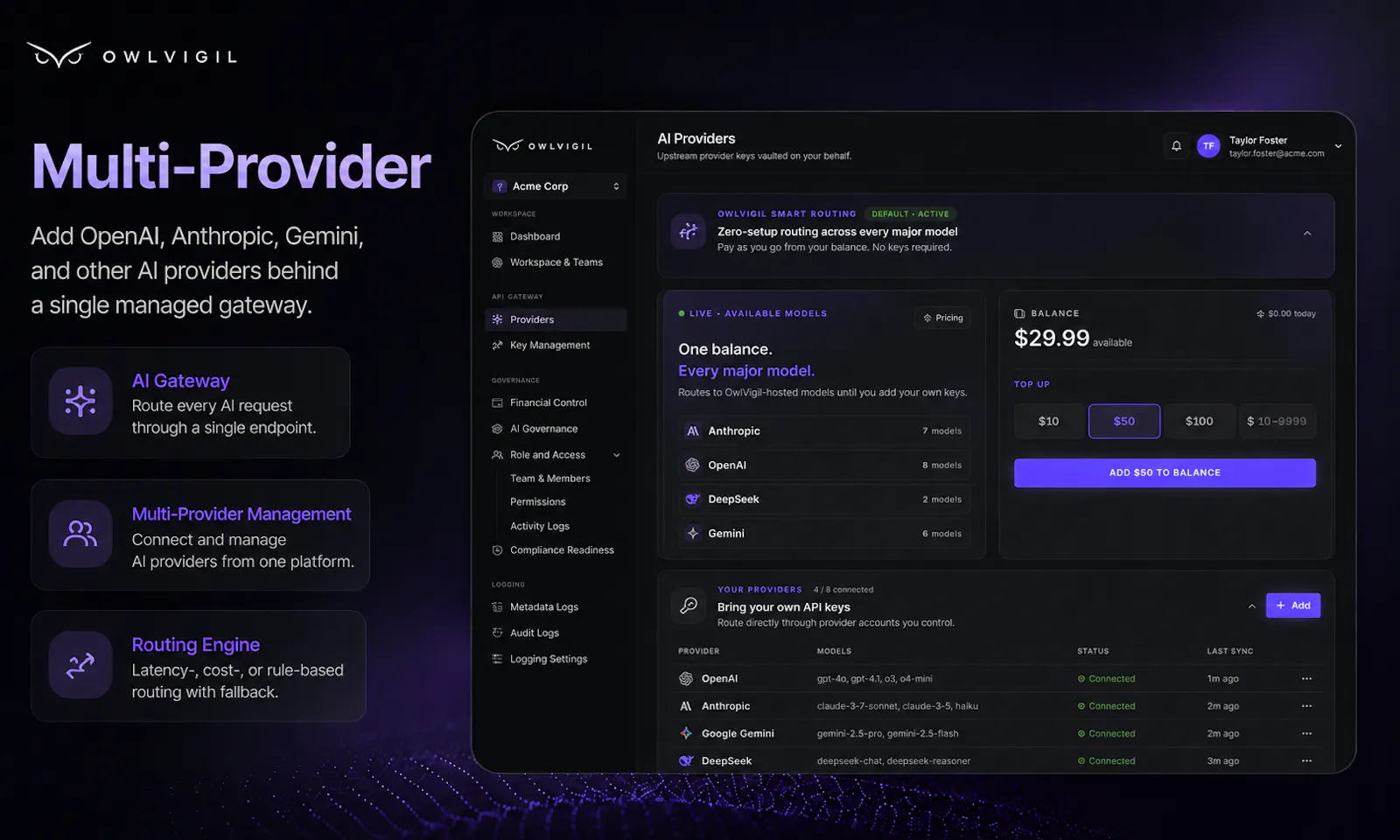Open the more options menu for DeepSeek provider
The height and width of the screenshot is (840, 1400).
click(1306, 761)
